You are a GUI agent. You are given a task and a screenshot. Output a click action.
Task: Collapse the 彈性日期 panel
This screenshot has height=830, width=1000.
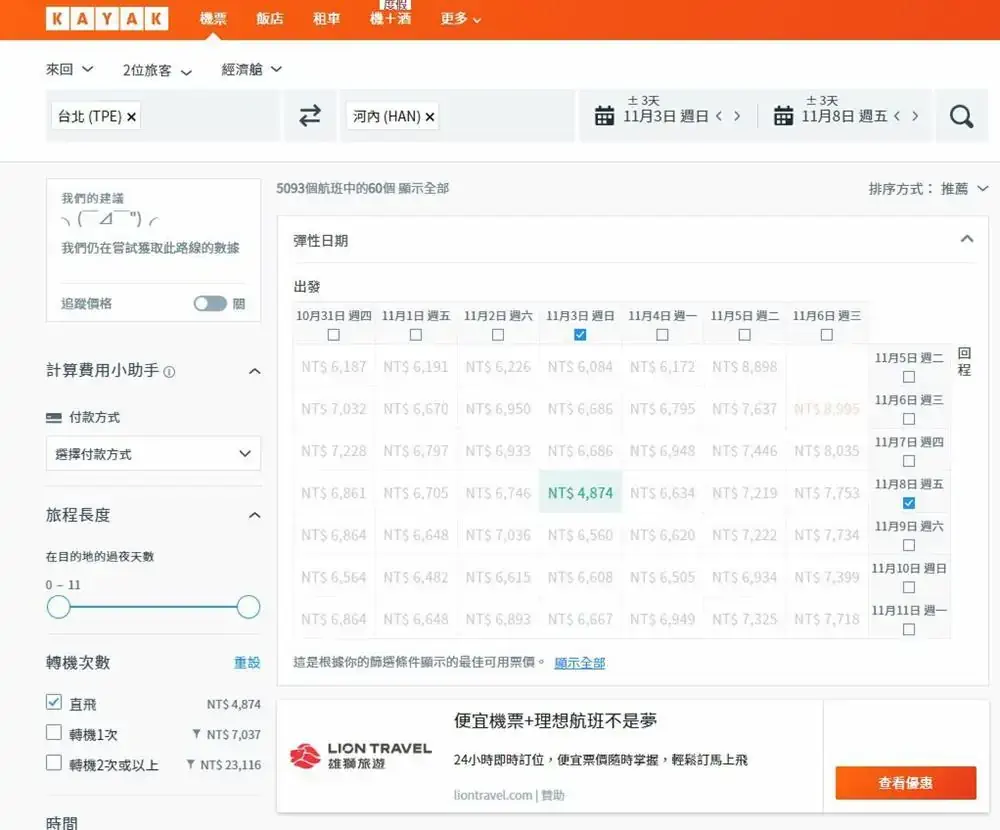coord(966,240)
